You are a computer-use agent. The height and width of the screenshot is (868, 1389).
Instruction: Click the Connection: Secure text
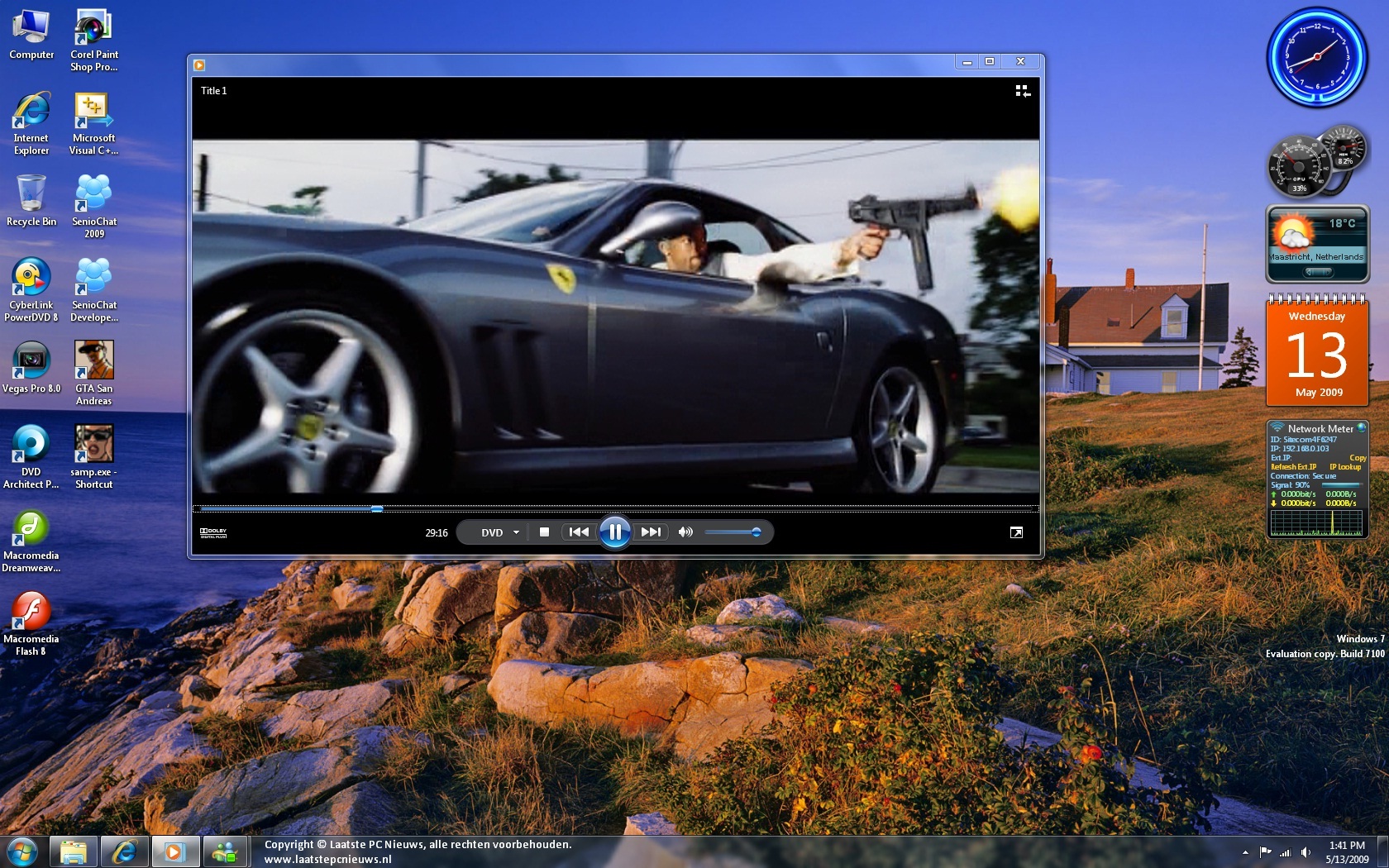(1303, 476)
